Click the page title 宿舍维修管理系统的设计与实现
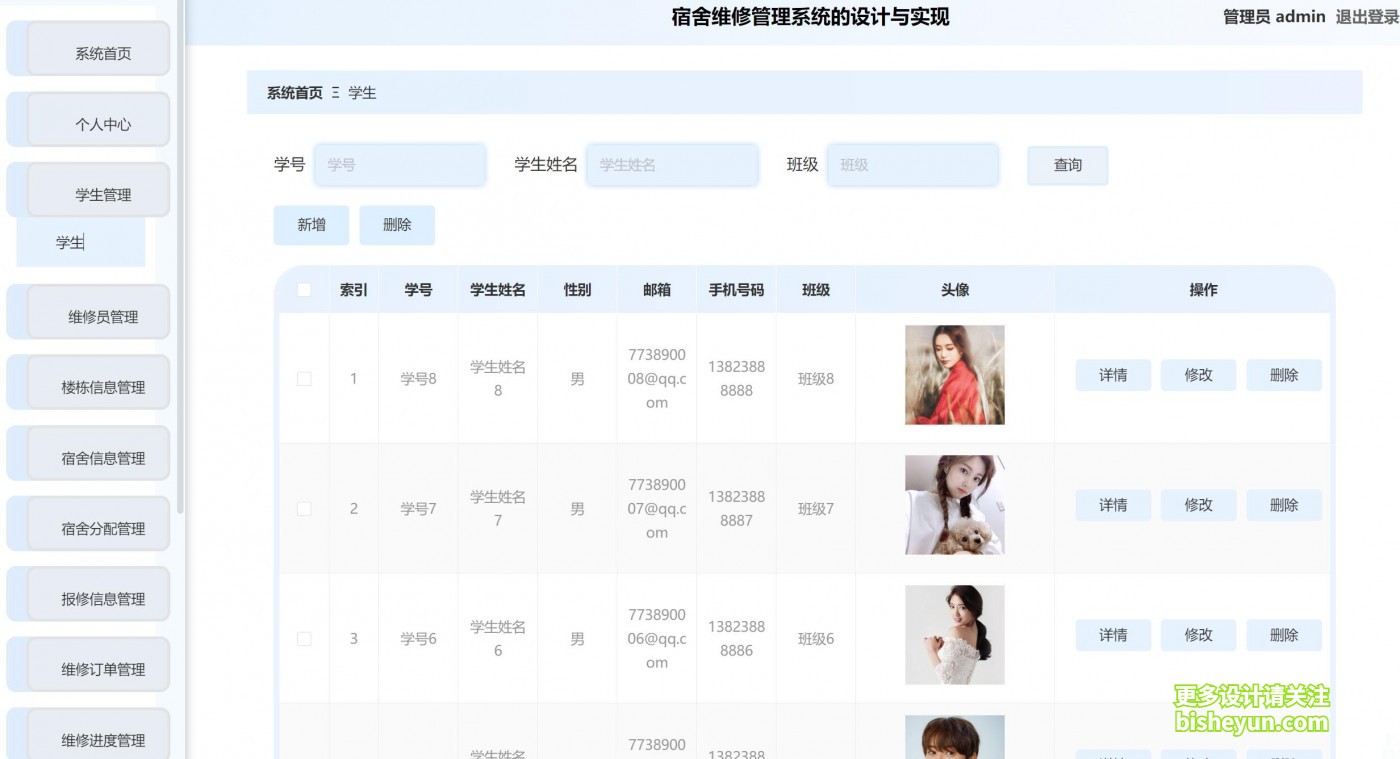The height and width of the screenshot is (759, 1400). pyautogui.click(x=810, y=17)
